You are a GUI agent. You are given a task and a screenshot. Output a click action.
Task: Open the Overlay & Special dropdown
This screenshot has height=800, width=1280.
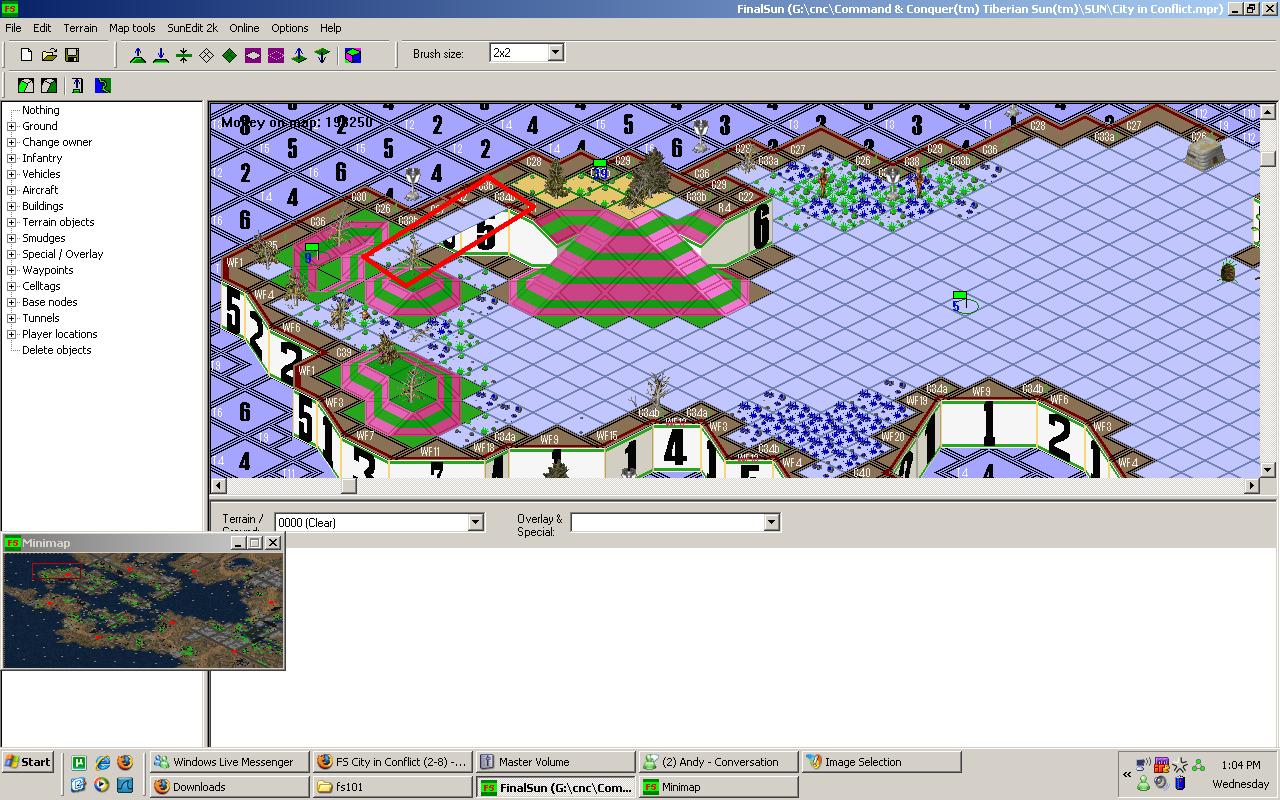(x=771, y=522)
